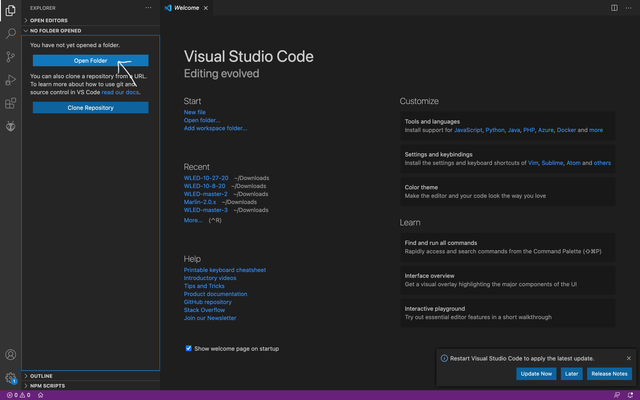
Task: Open the Search view icon
Action: click(11, 33)
